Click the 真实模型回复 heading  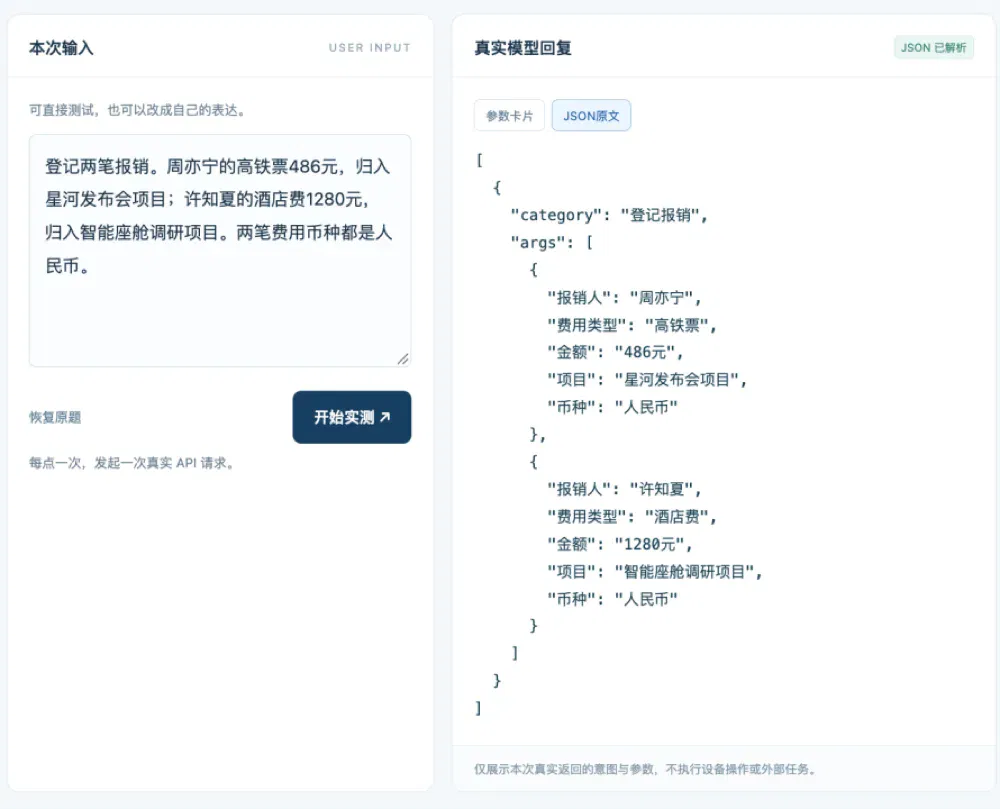(x=522, y=48)
